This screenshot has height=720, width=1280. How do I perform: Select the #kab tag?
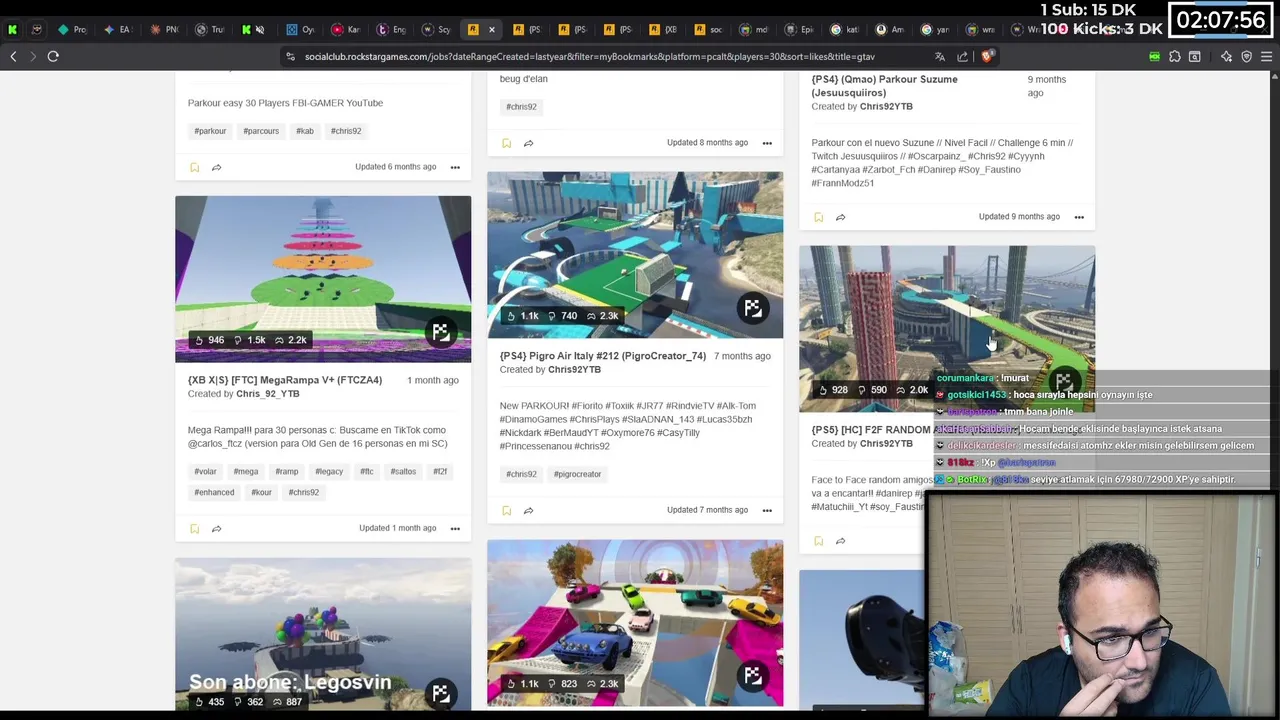(305, 131)
